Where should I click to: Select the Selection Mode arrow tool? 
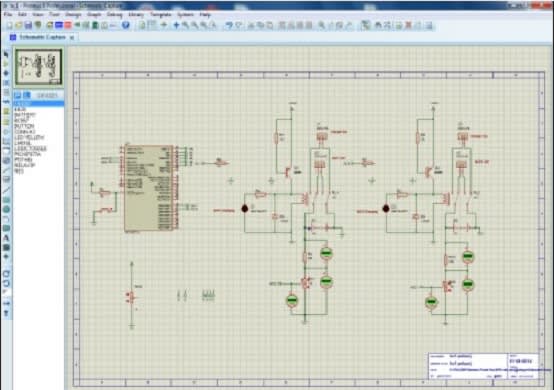coord(6,54)
